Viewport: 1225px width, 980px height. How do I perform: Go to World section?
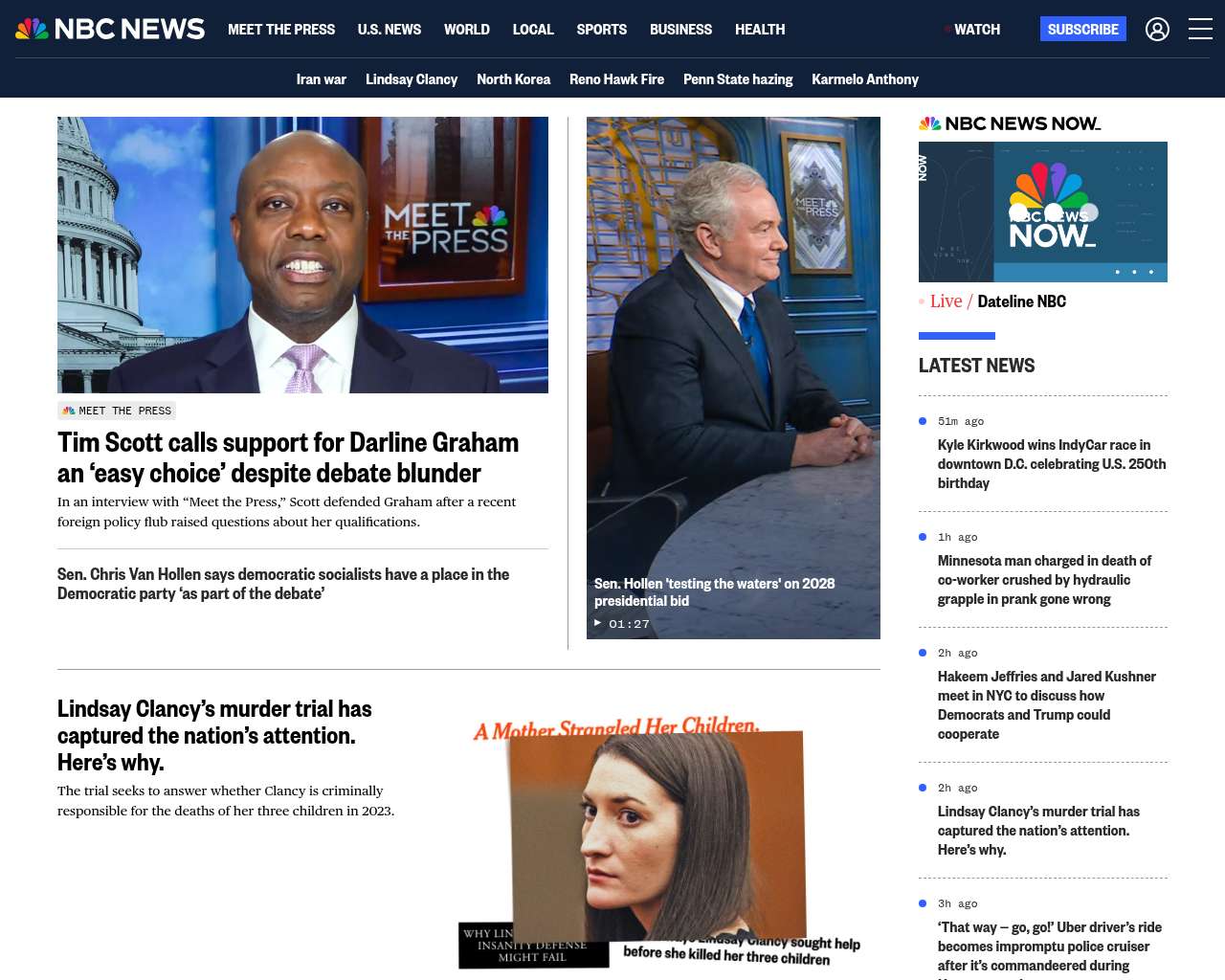467,30
